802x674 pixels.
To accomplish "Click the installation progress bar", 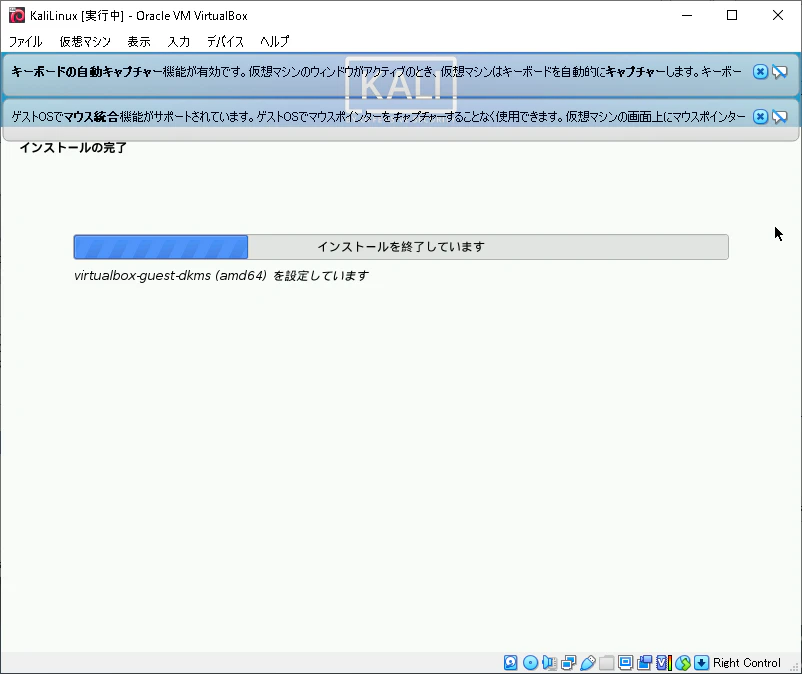I will [x=401, y=247].
